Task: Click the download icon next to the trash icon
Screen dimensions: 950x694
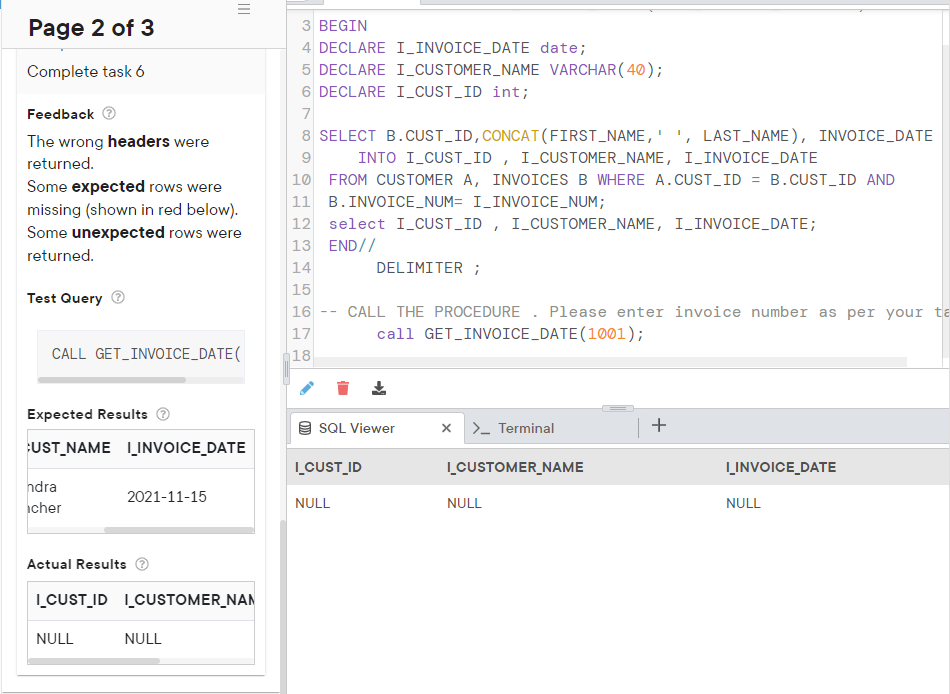Action: pos(379,388)
